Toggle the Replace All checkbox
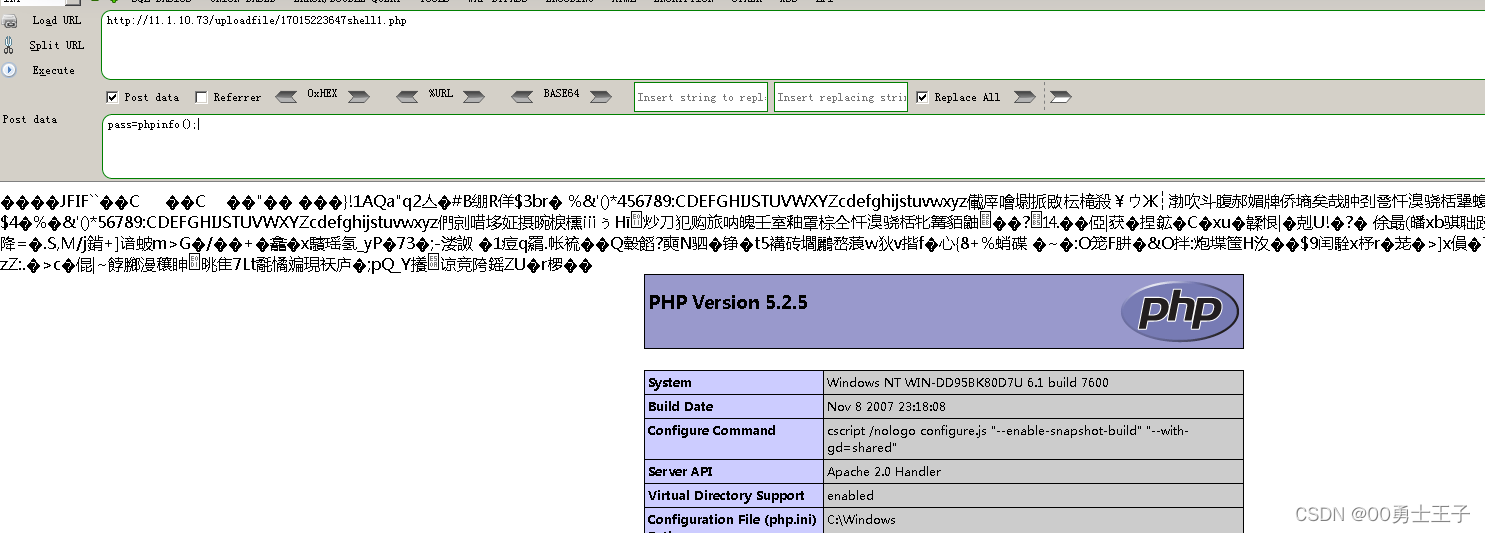Screen dimensions: 1485x533 tap(922, 97)
